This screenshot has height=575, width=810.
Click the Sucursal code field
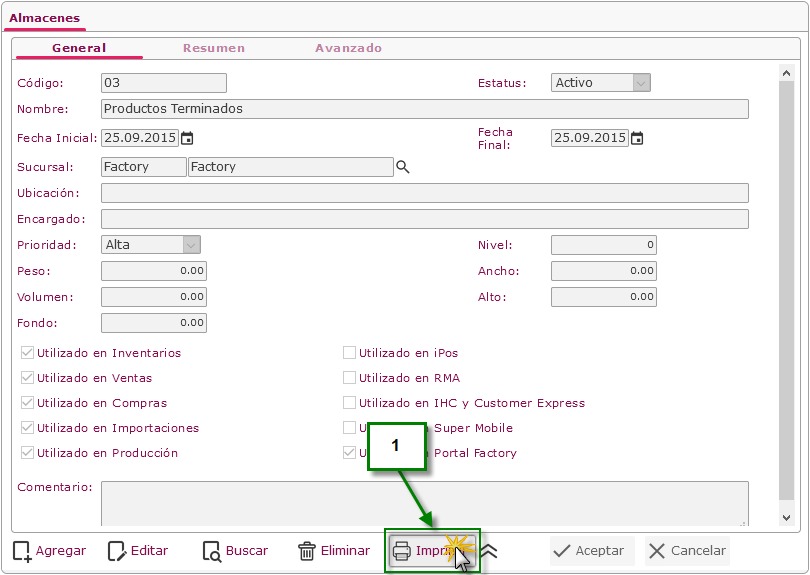pos(144,167)
